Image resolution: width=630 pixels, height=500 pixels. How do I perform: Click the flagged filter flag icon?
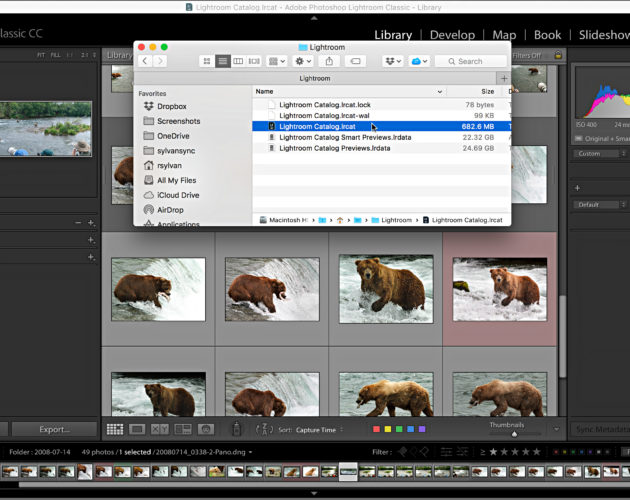pos(402,452)
